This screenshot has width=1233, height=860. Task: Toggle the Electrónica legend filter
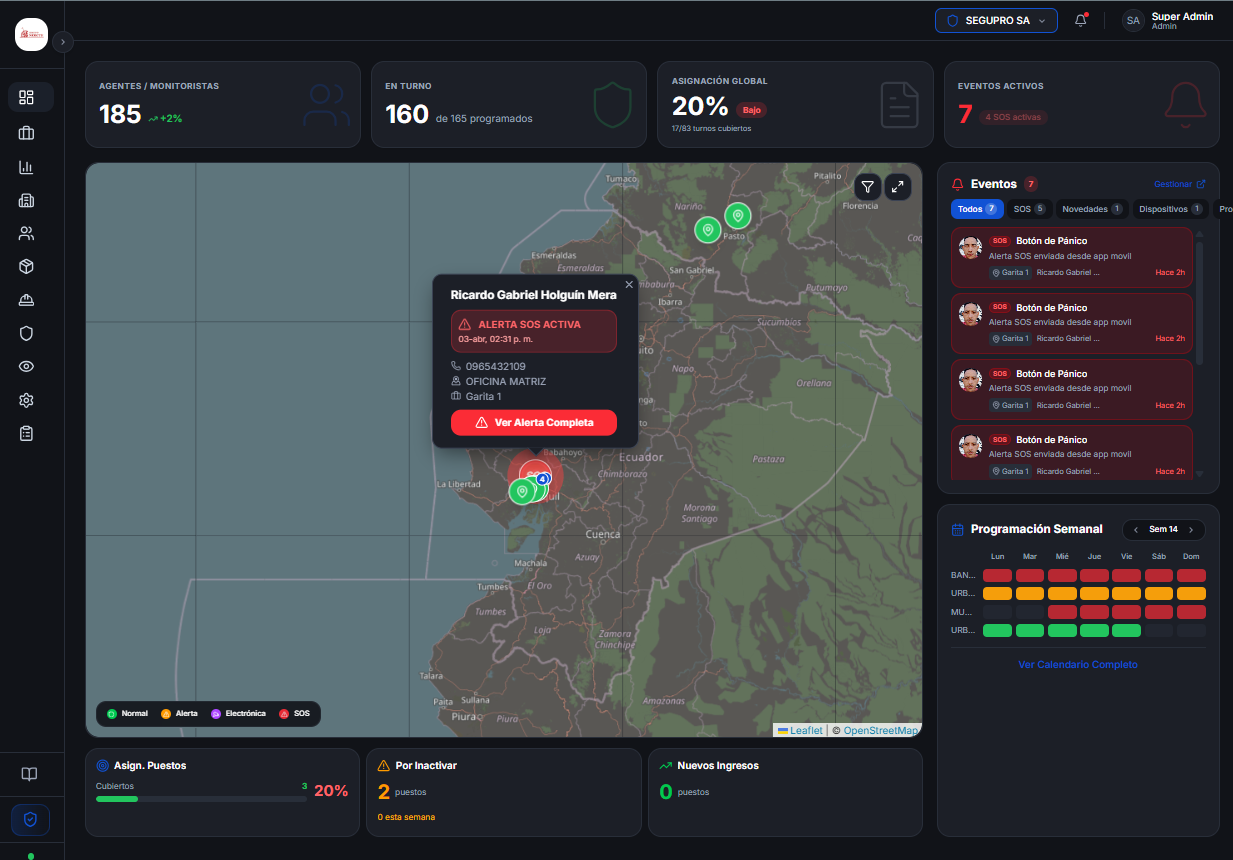(237, 713)
